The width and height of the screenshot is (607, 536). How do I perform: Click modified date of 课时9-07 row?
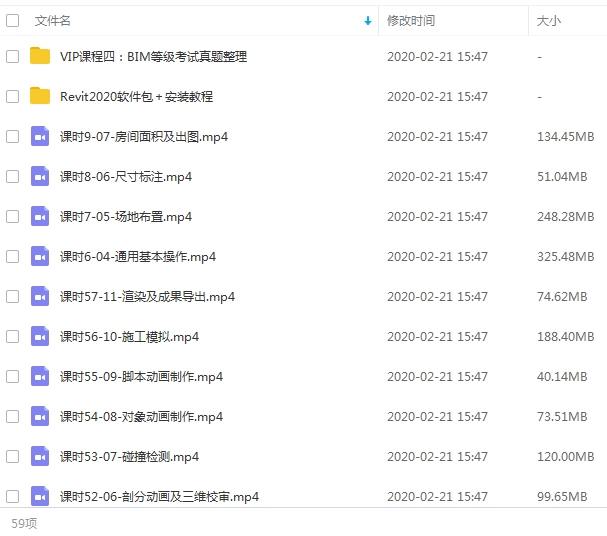click(437, 136)
